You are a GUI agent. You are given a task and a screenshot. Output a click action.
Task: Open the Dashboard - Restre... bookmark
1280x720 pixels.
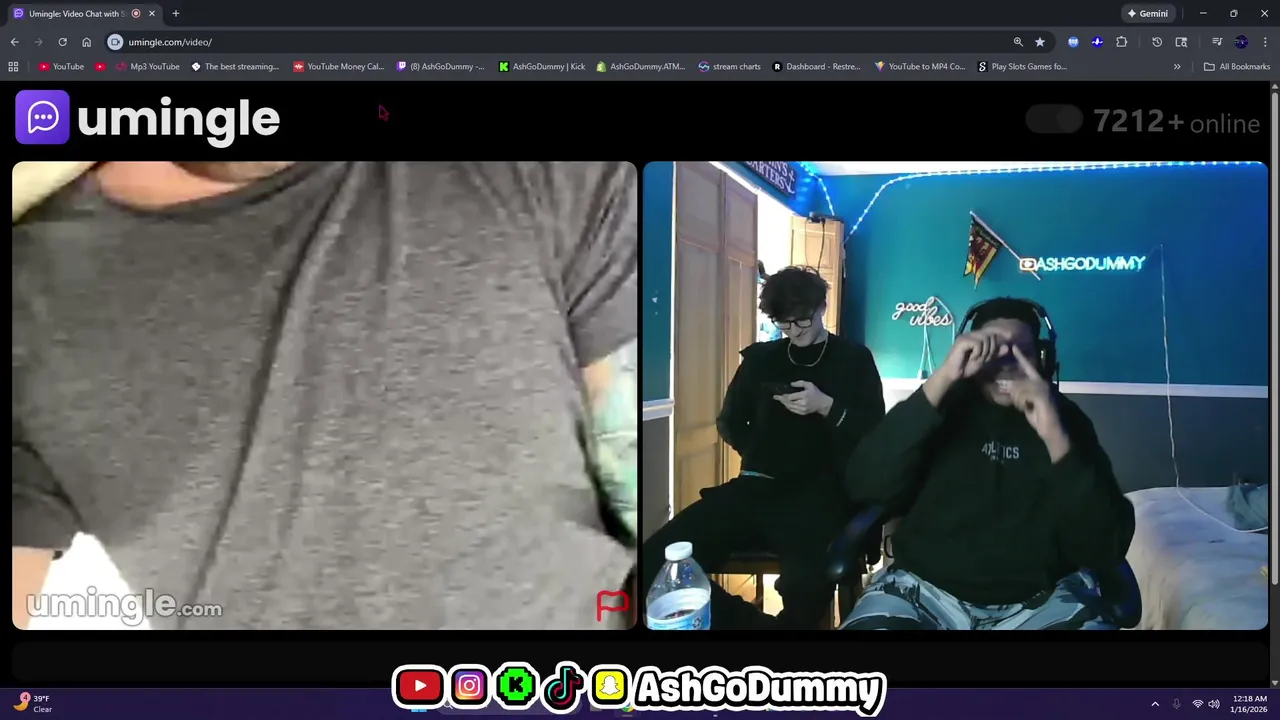(816, 67)
